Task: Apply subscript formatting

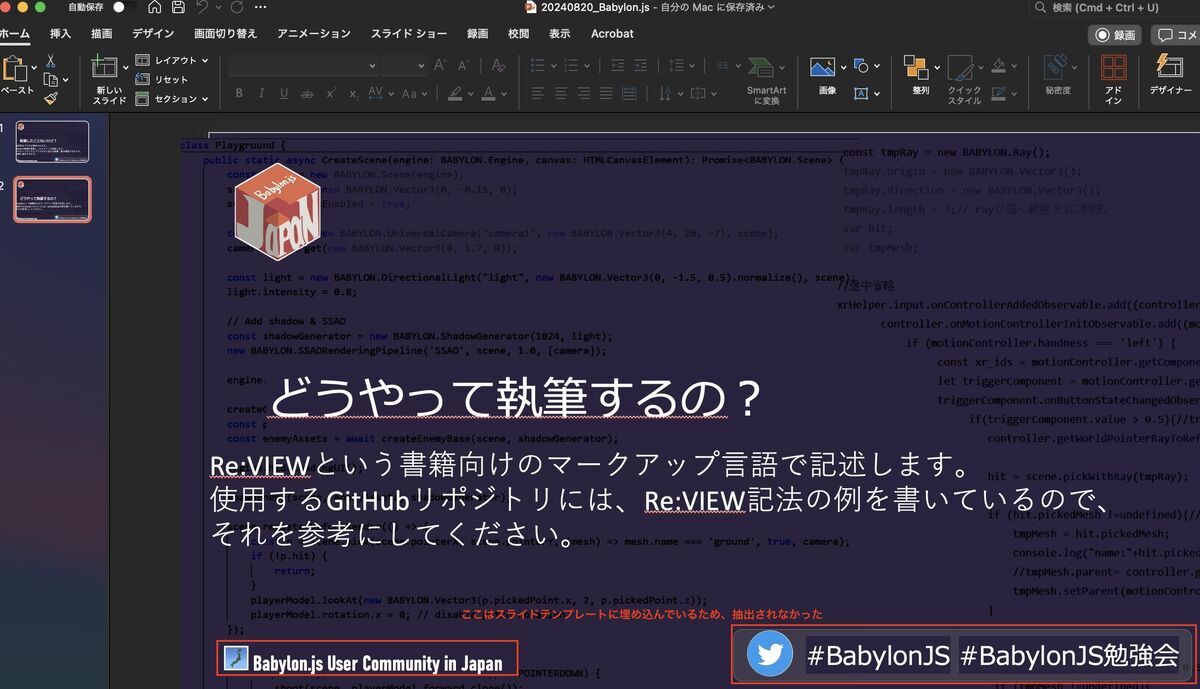Action: tap(353, 93)
